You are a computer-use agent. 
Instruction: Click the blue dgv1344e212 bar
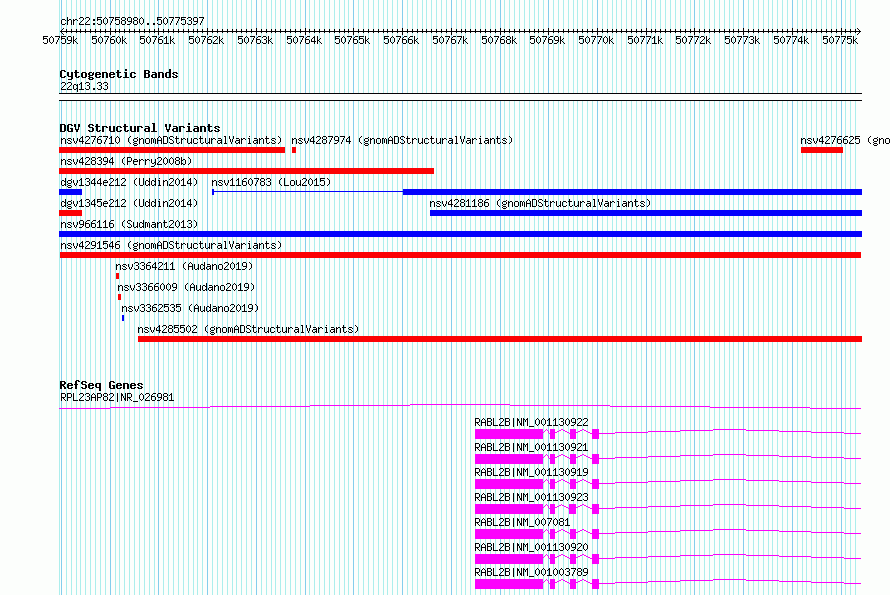pyautogui.click(x=70, y=192)
